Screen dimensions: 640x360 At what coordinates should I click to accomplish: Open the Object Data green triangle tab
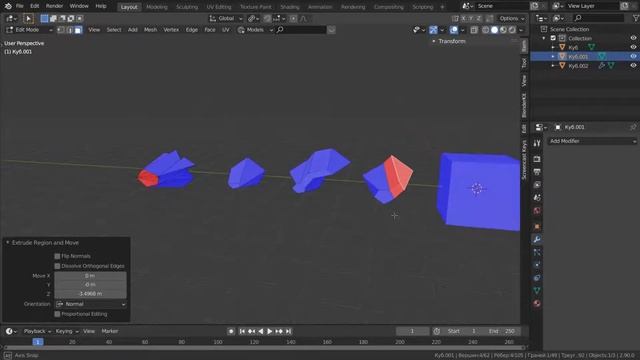[x=537, y=291]
